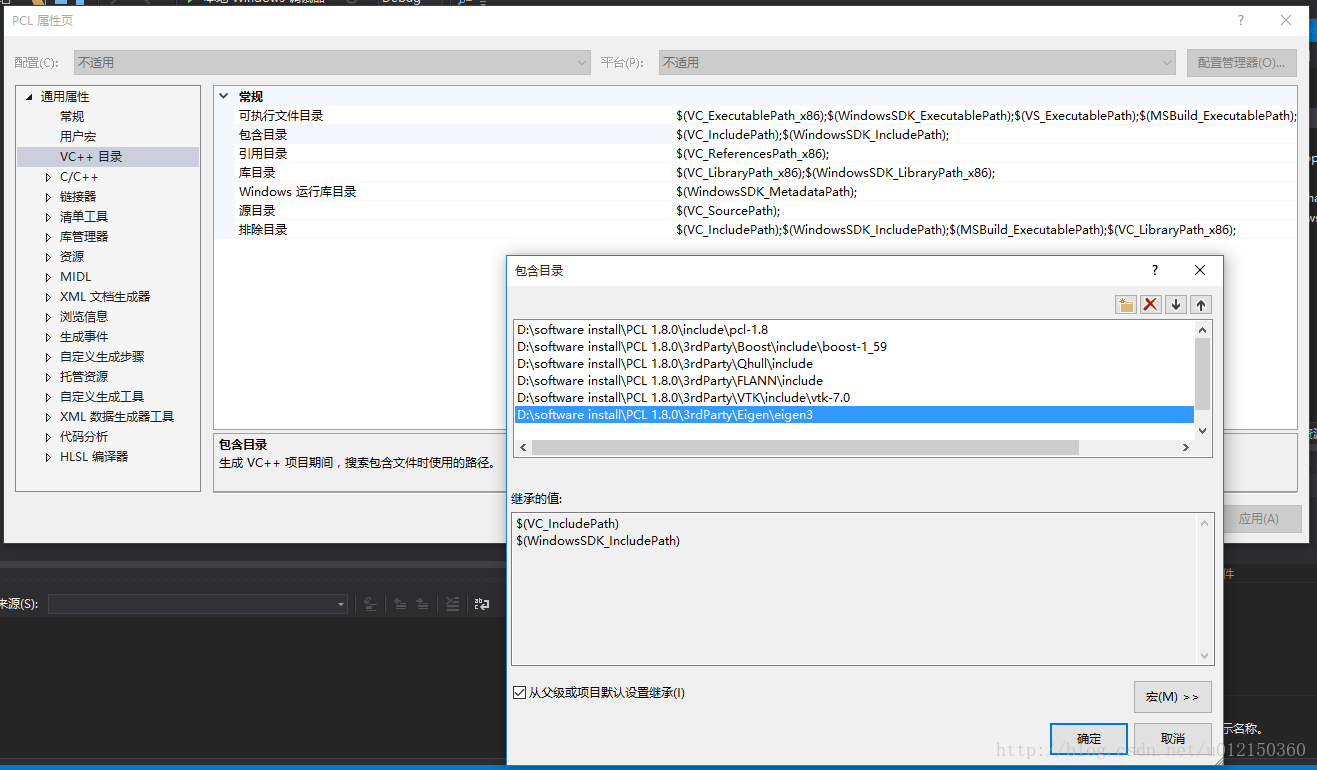This screenshot has width=1317, height=770.
Task: Click the 取消 button
Action: point(1173,739)
